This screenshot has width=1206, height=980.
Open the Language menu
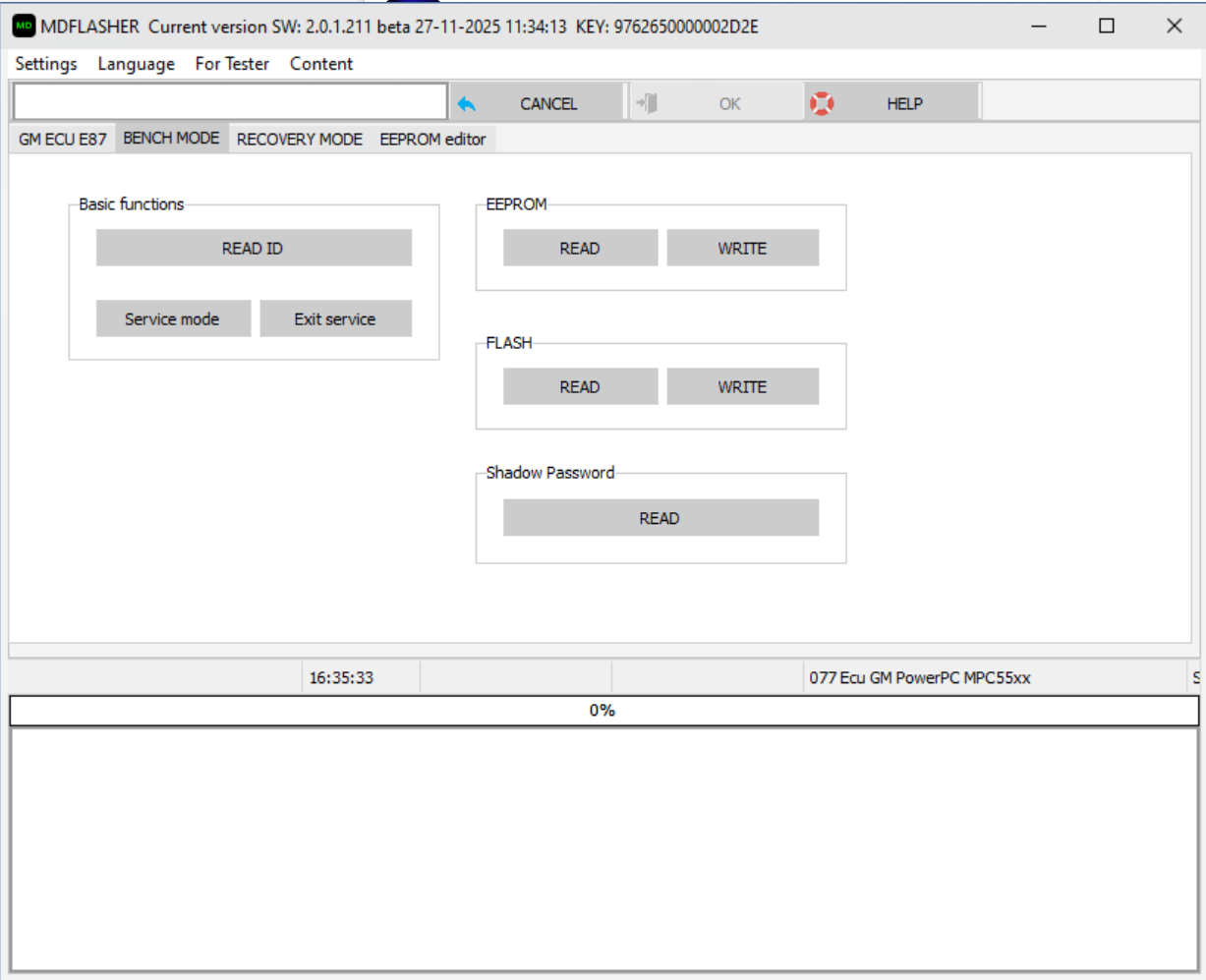[136, 64]
